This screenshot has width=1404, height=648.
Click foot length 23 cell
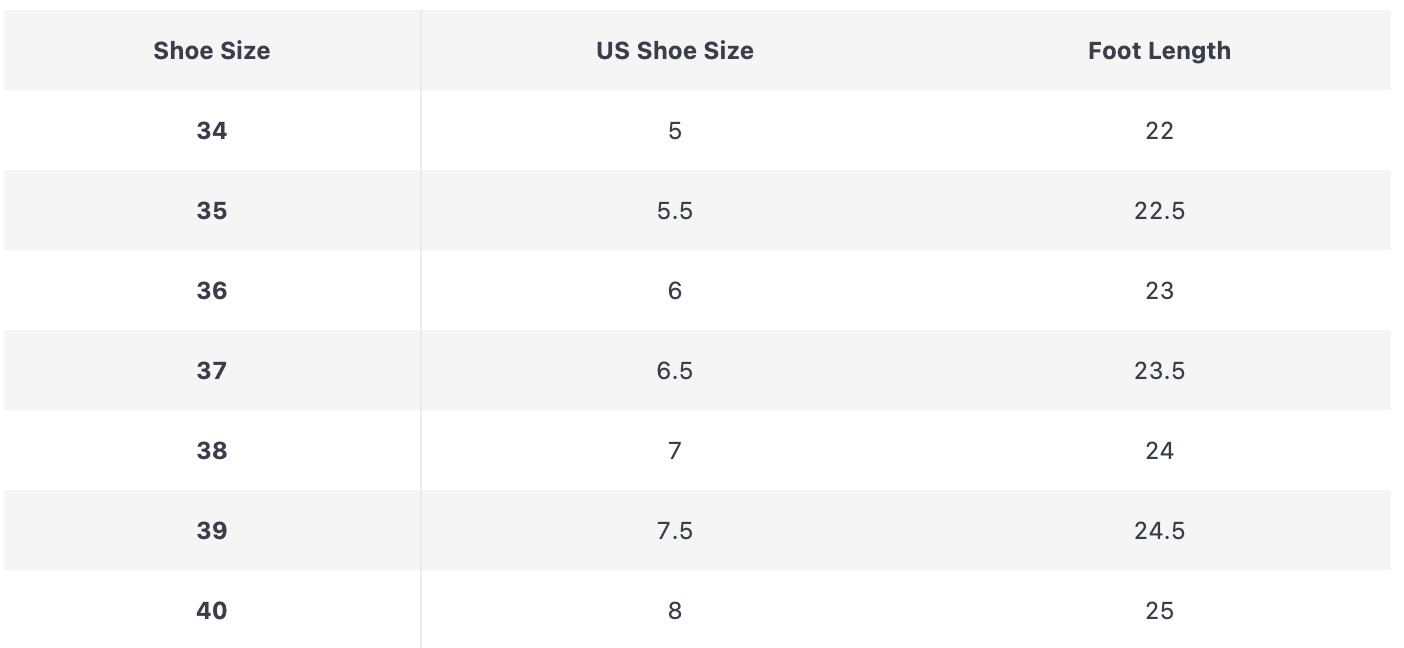coord(1159,291)
